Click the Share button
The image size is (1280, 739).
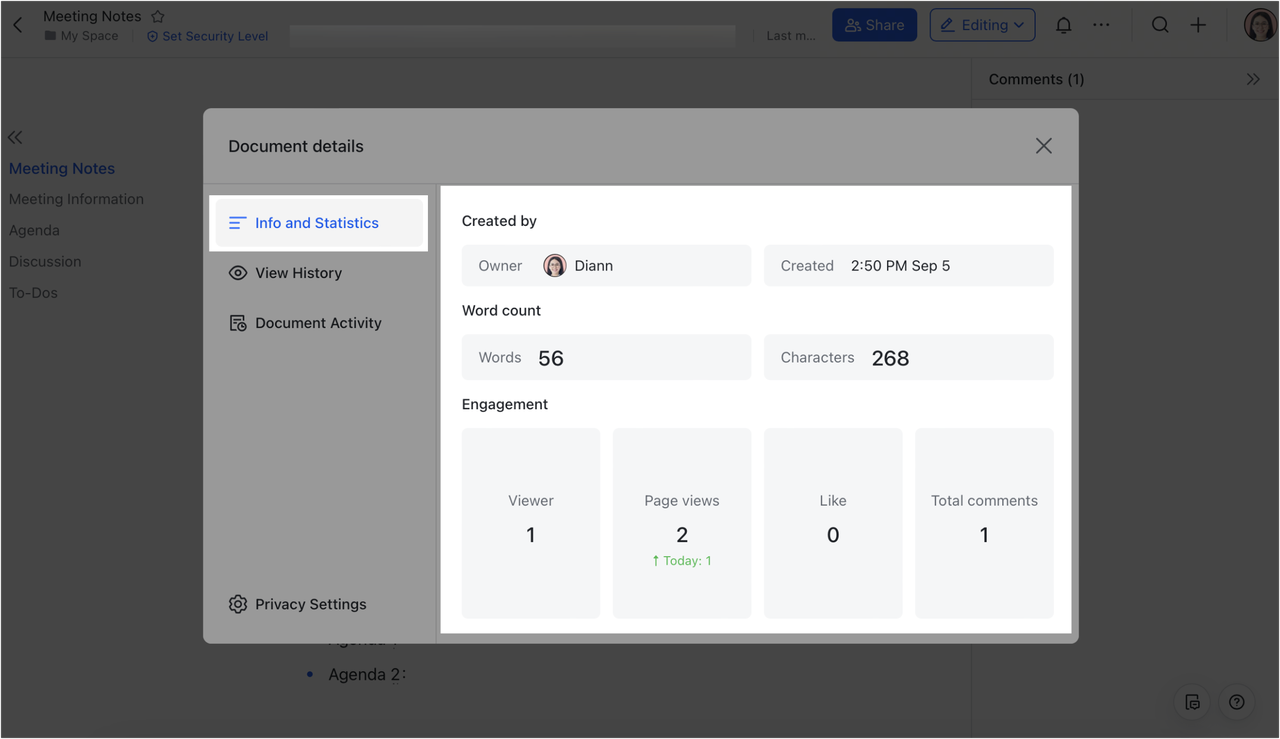pos(874,25)
